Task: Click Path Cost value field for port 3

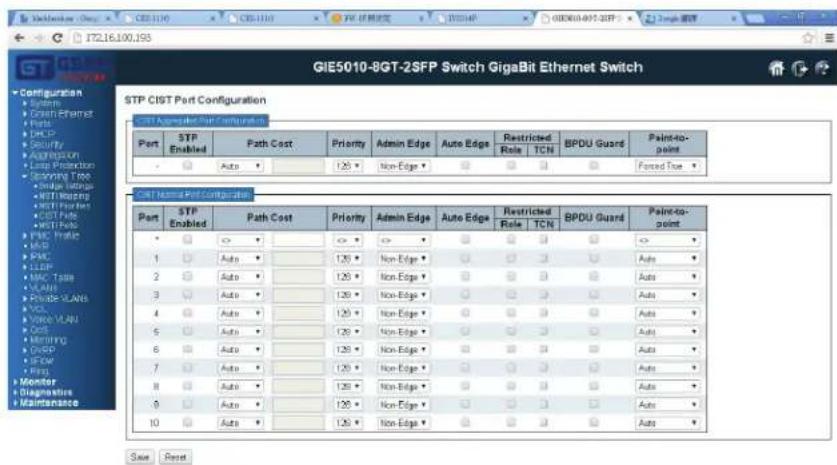Action: coord(298,295)
